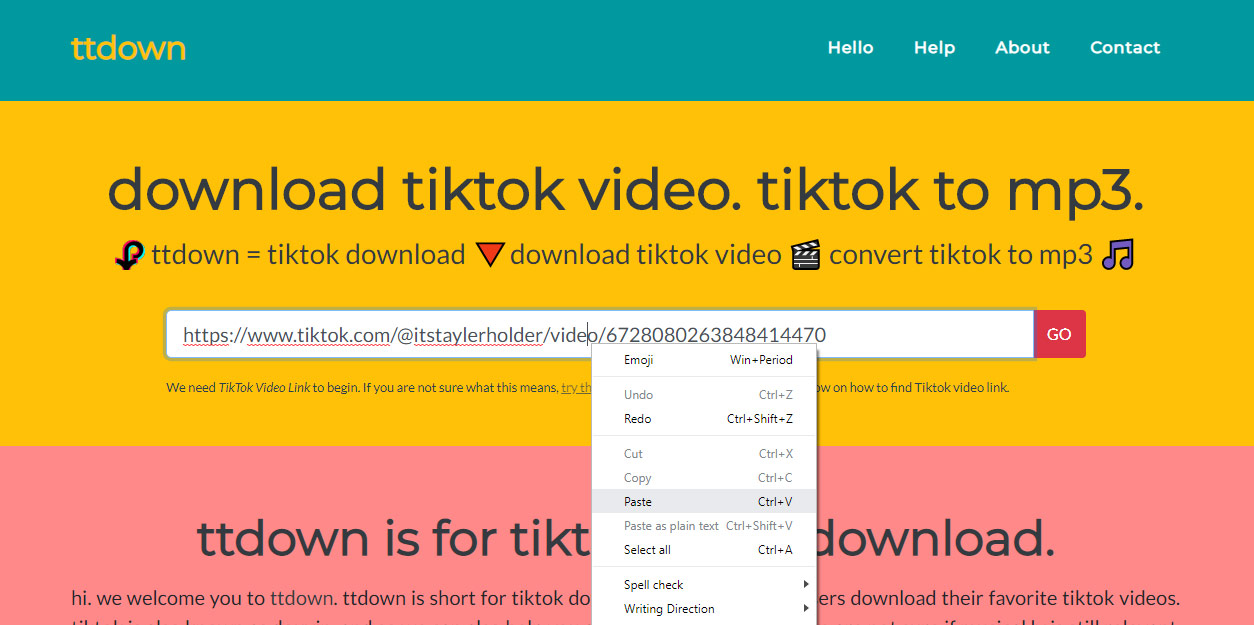Click the clapperboard emoji icon

(x=805, y=256)
